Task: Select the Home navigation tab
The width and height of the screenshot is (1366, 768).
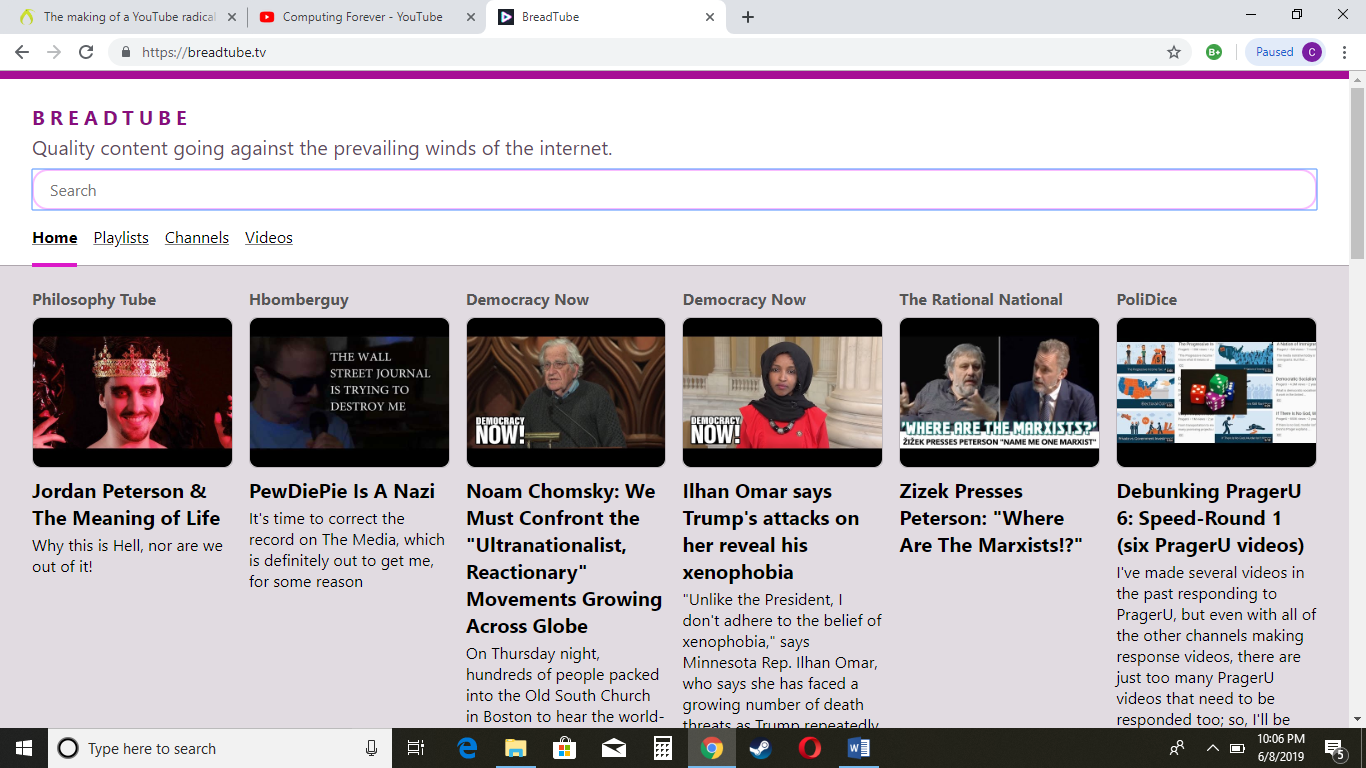Action: (x=54, y=238)
